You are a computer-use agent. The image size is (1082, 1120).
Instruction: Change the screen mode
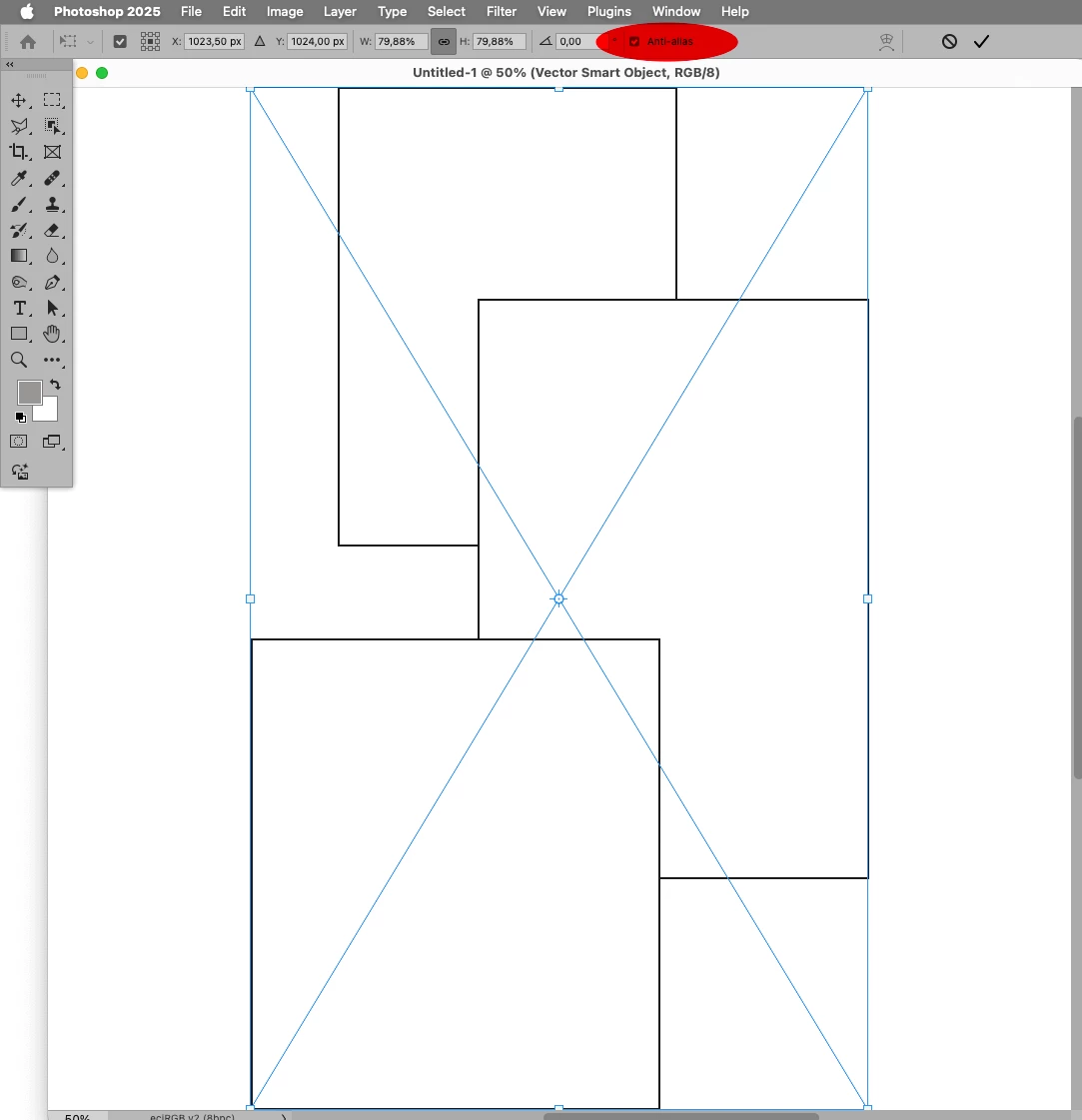click(51, 442)
